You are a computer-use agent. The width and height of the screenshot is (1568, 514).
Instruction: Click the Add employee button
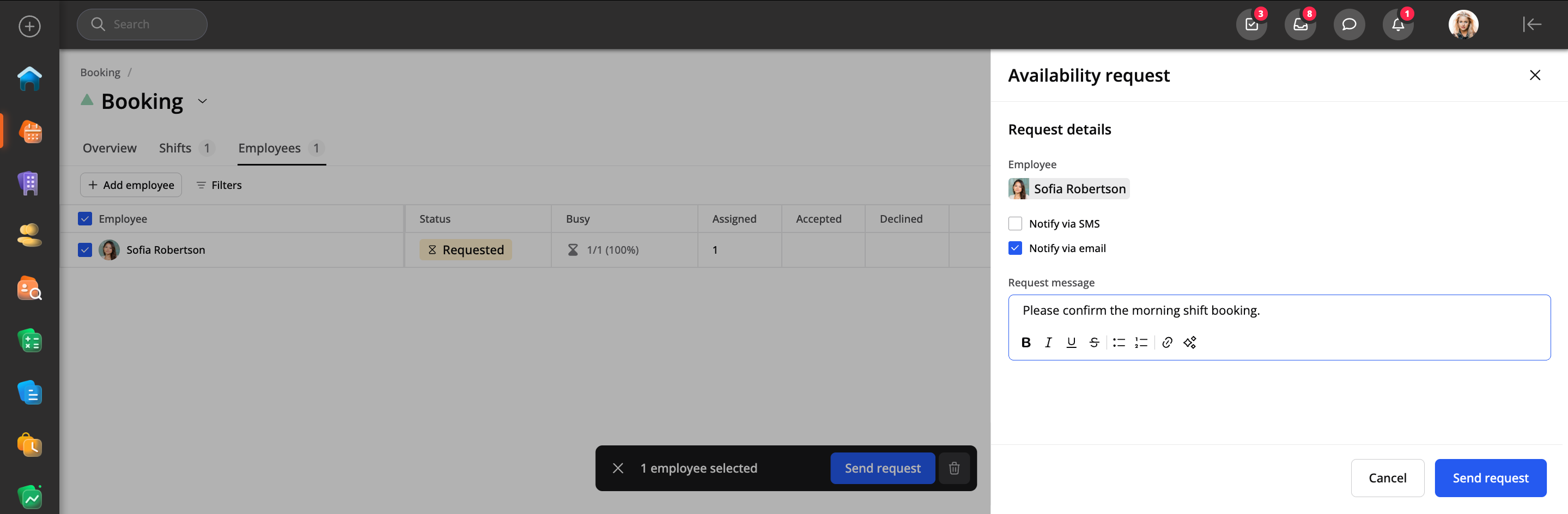[x=131, y=185]
